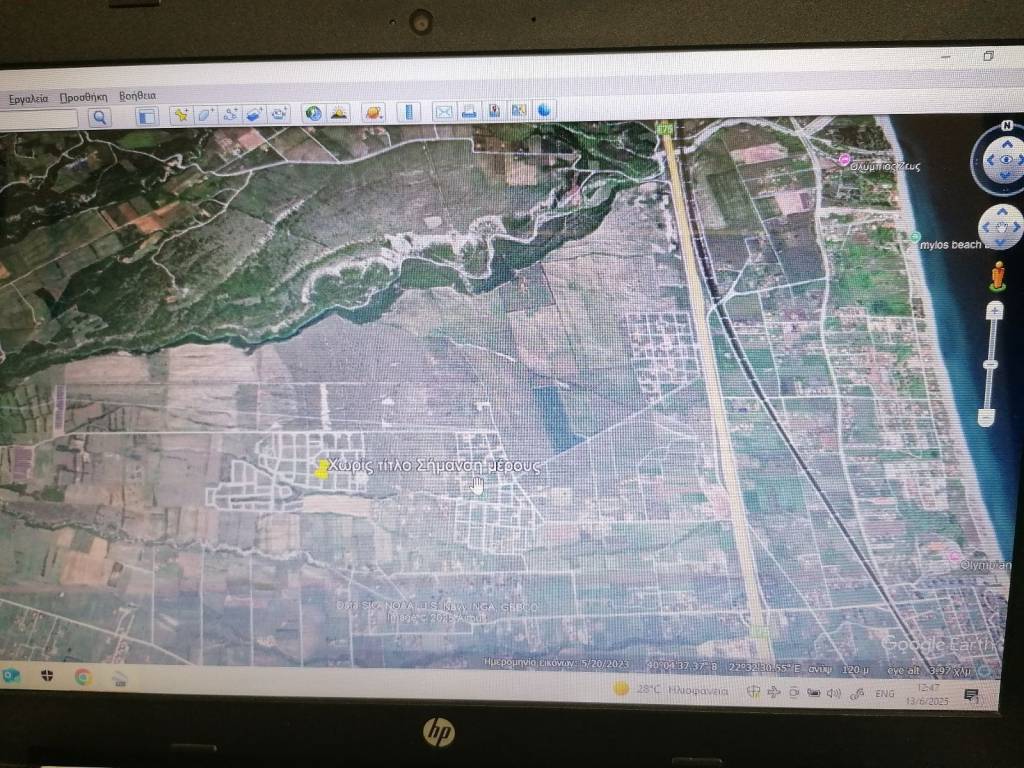Open the ruler measurement tool

tap(407, 112)
